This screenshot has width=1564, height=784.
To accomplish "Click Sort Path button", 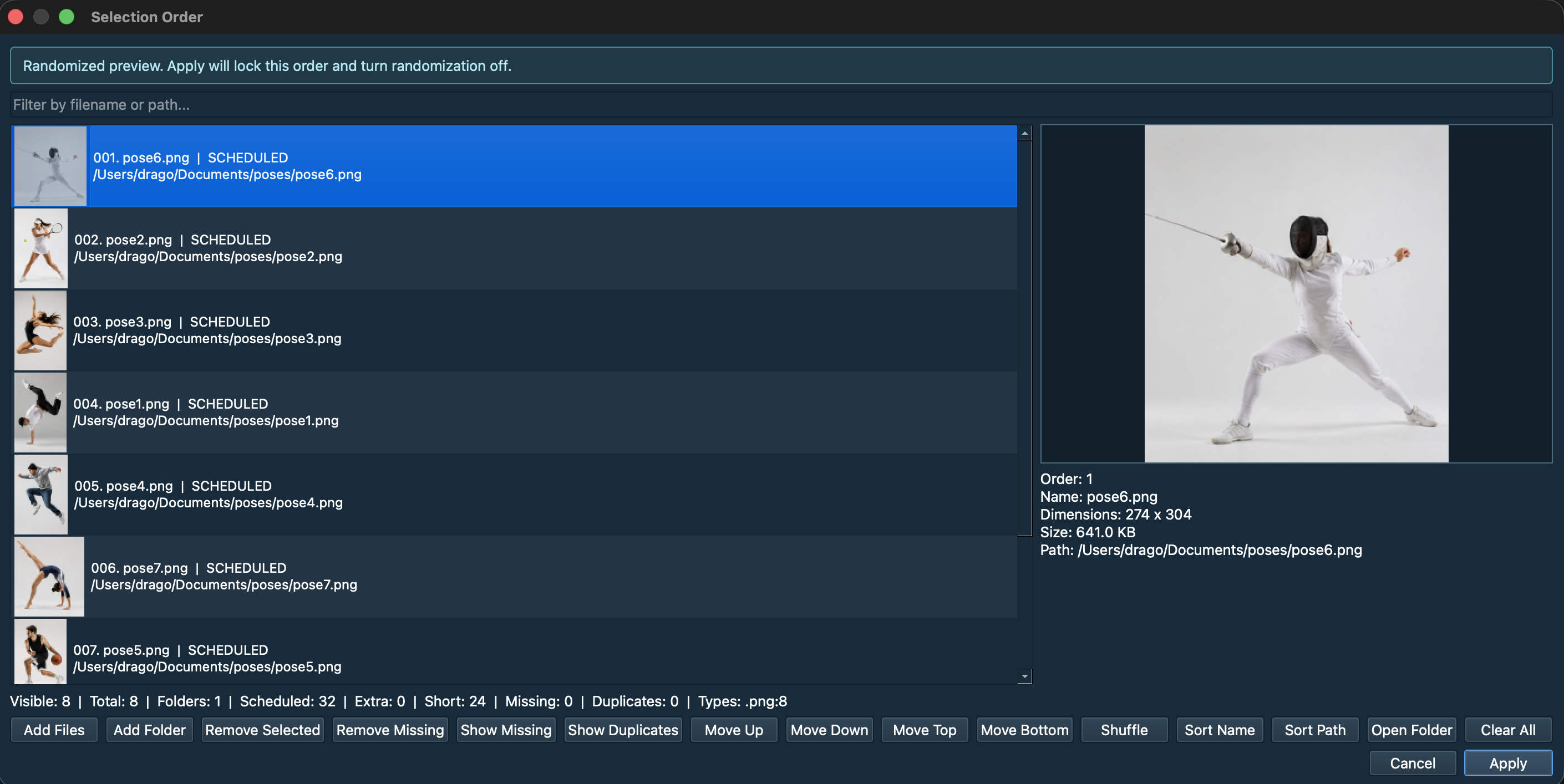I will pyautogui.click(x=1315, y=730).
